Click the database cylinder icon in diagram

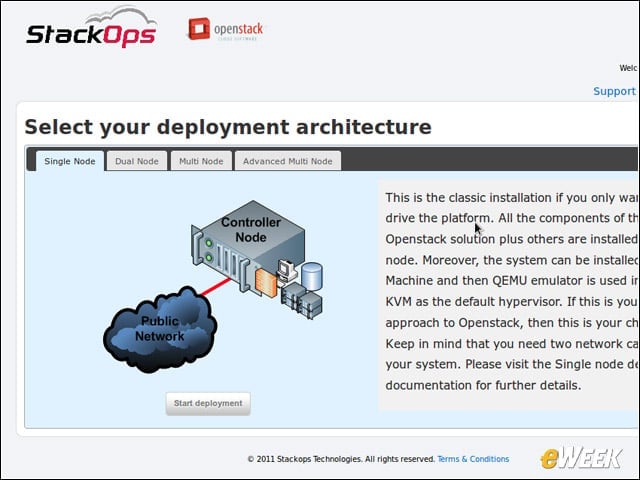[312, 276]
